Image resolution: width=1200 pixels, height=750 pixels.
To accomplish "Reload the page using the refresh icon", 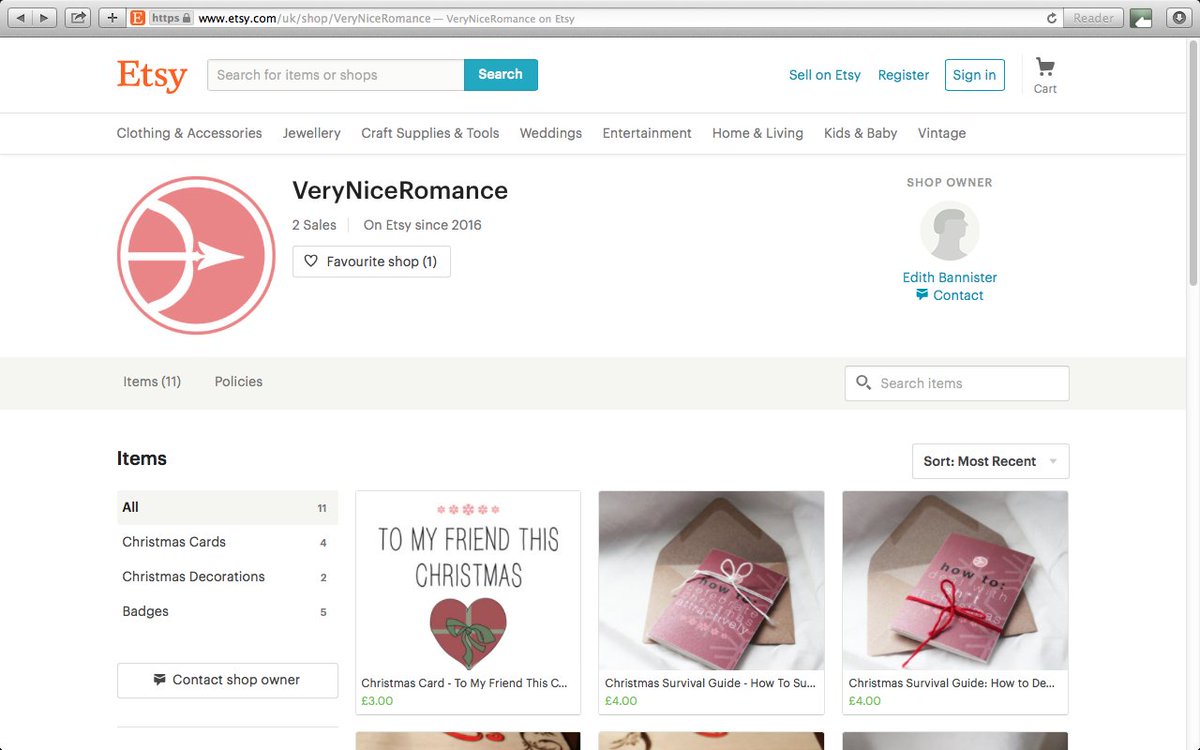I will click(1051, 18).
